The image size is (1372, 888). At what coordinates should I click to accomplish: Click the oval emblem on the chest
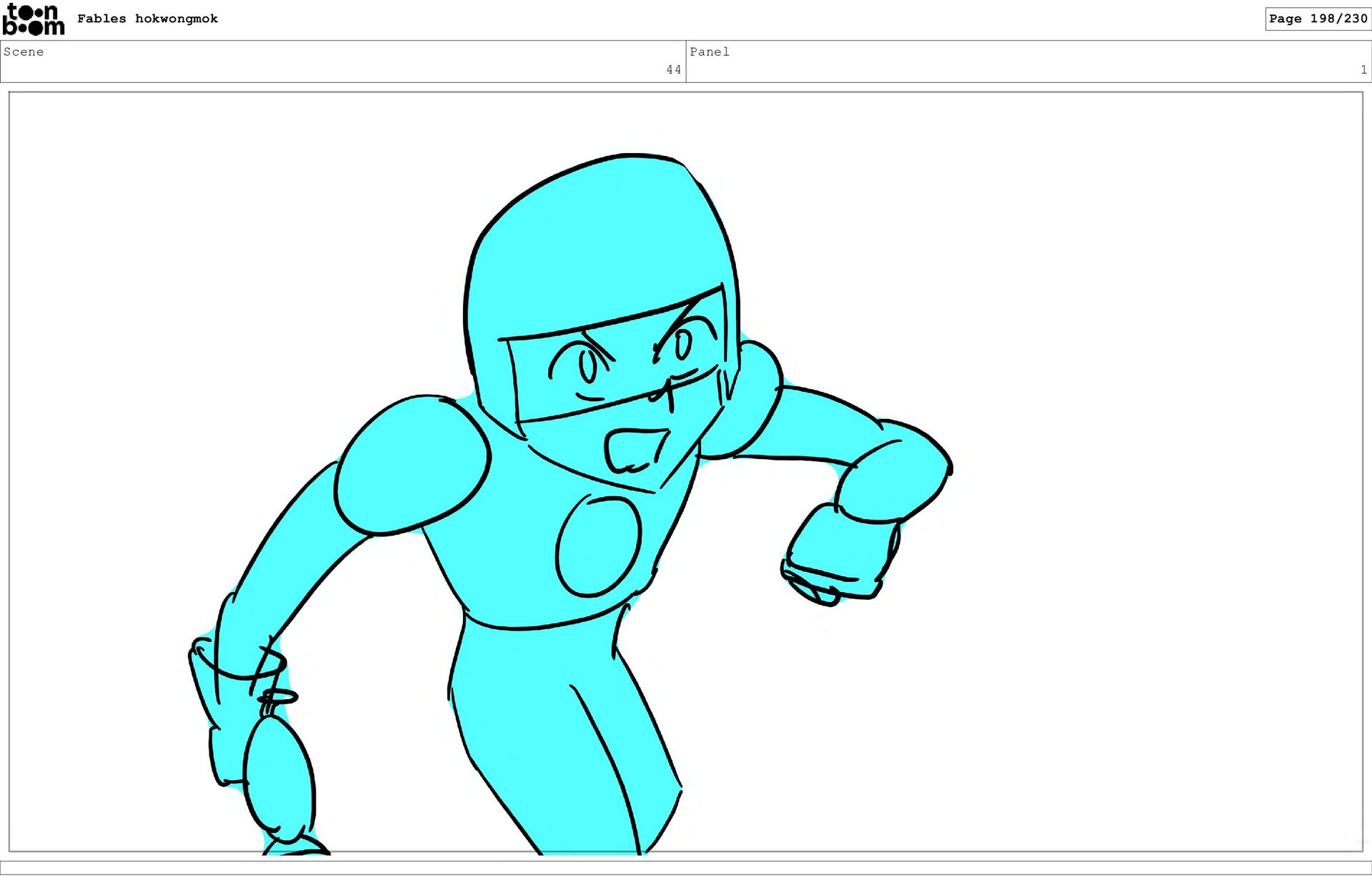599,547
